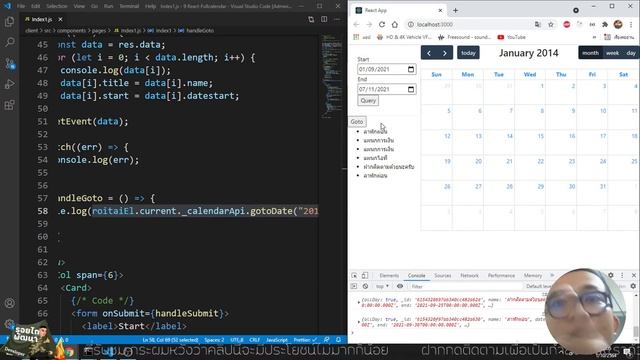Open the YouTube bookmark

pos(511,37)
